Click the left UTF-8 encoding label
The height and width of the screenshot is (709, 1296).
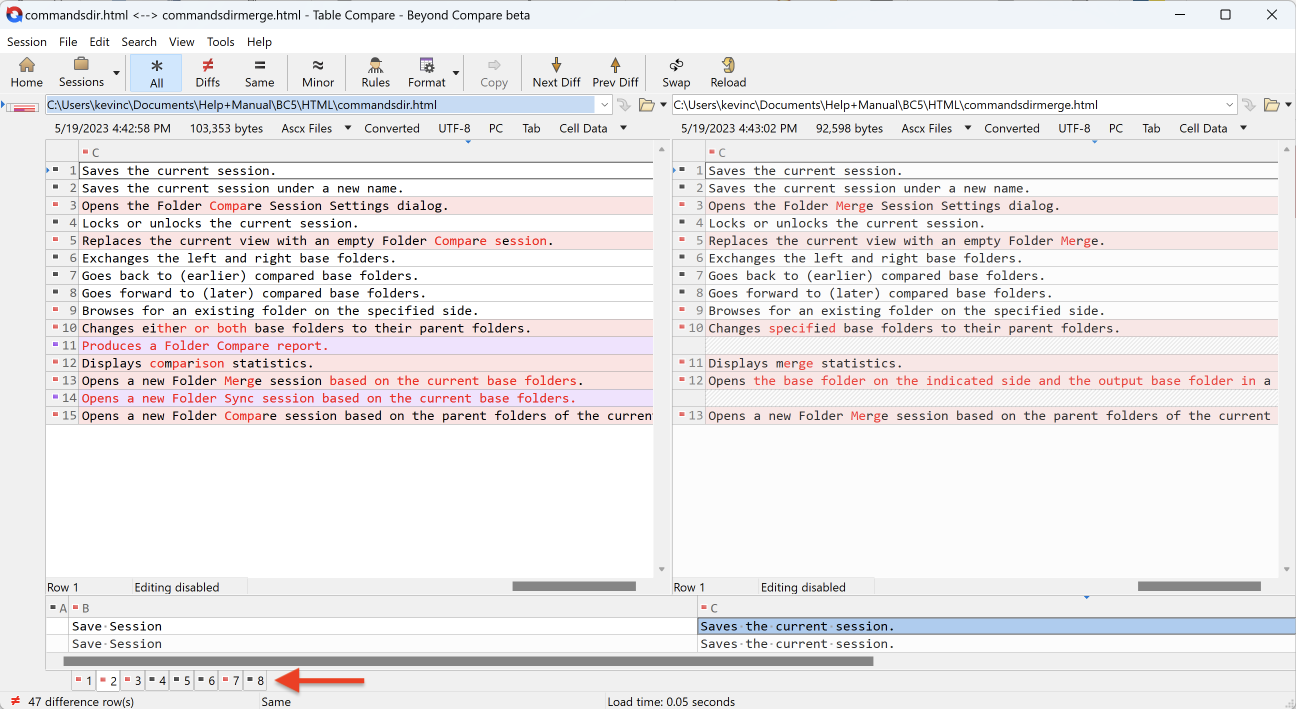pos(454,128)
